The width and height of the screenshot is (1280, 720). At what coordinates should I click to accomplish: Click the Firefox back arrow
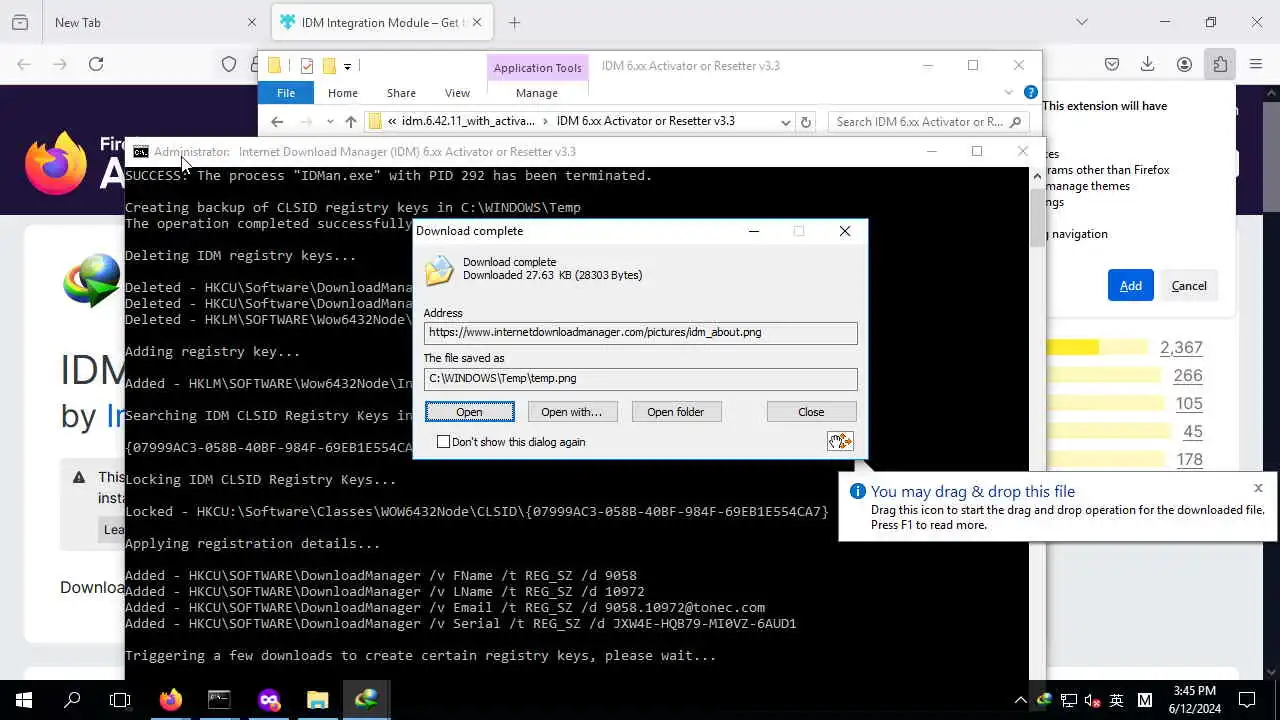click(x=24, y=64)
